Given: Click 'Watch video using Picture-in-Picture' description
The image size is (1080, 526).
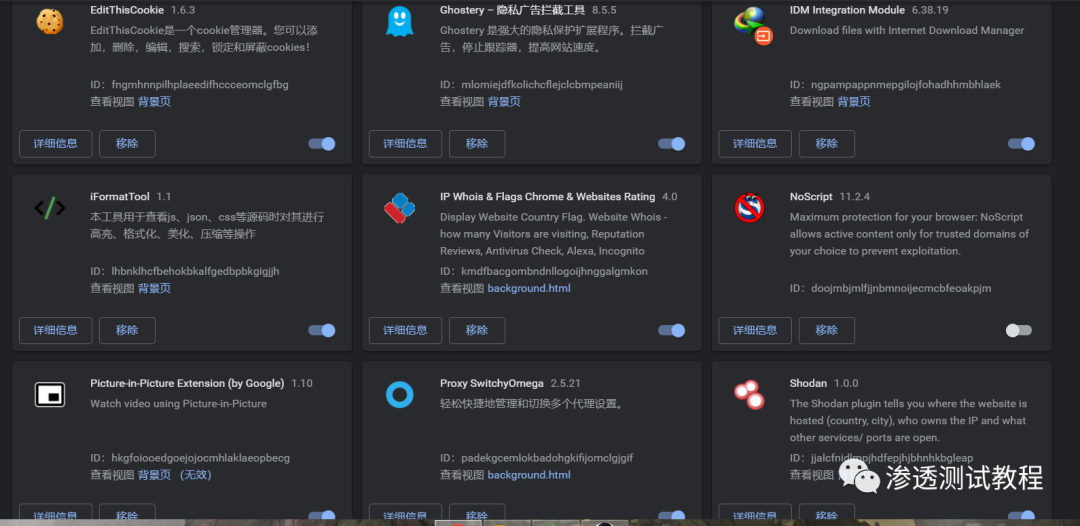Looking at the screenshot, I should (178, 403).
